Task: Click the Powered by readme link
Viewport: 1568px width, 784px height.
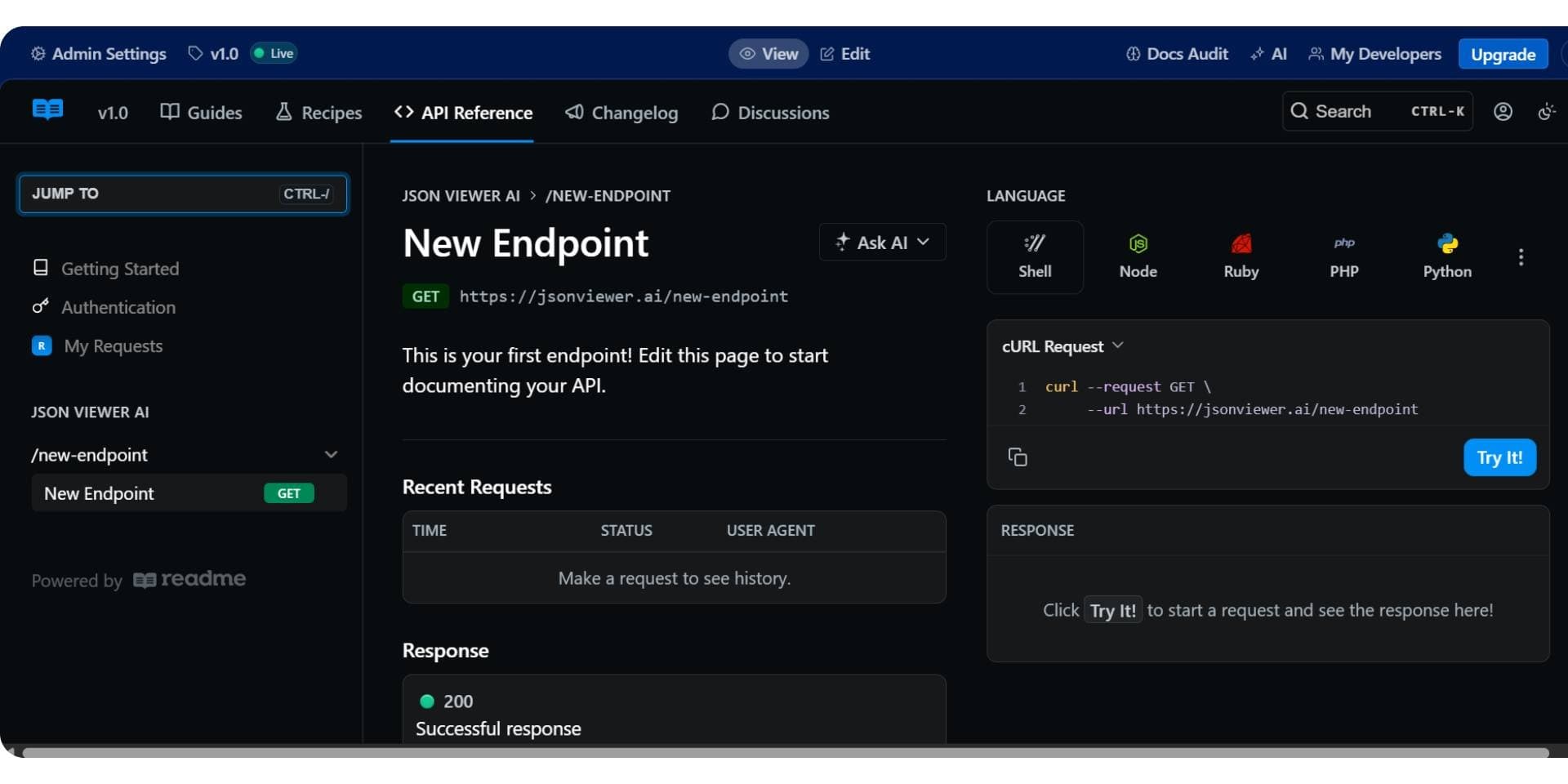Action: tap(139, 580)
